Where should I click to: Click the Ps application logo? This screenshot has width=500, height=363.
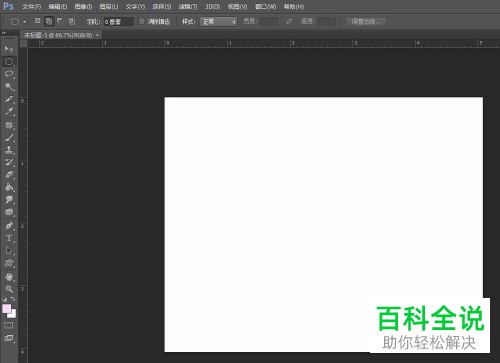[8, 6]
